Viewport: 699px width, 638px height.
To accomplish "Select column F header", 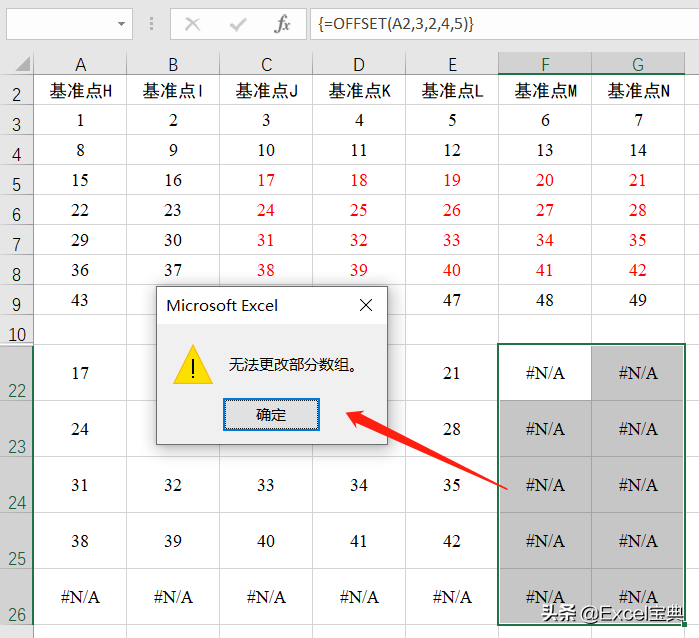I will (545, 65).
